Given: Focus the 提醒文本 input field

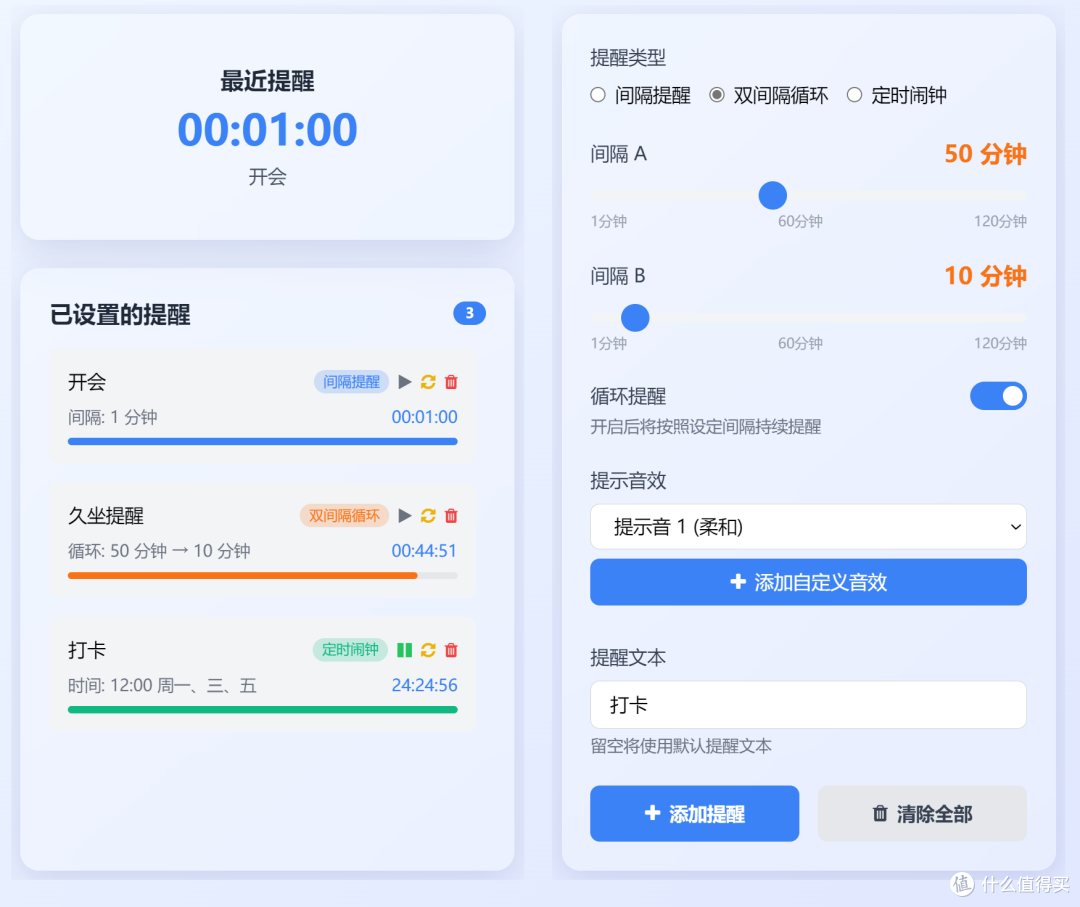Looking at the screenshot, I should [x=808, y=705].
